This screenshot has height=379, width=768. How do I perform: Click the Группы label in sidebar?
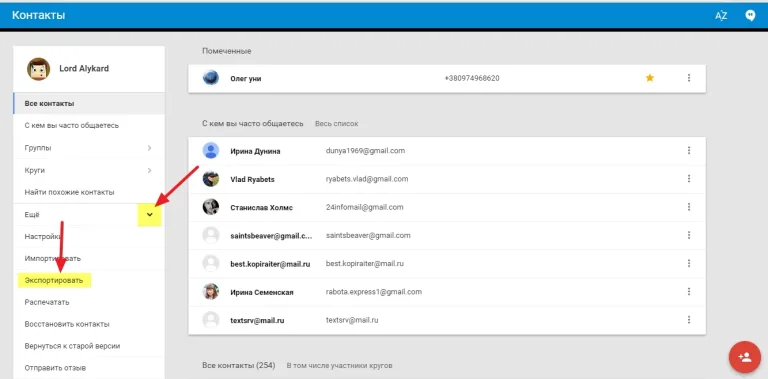[38, 148]
